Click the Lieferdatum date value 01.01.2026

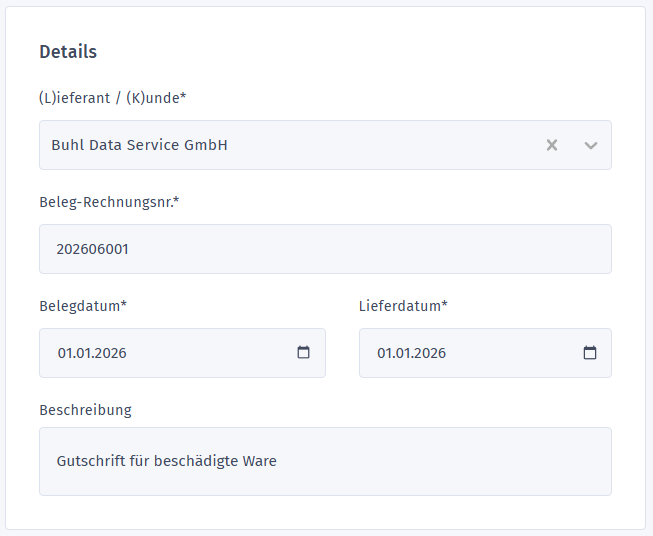[411, 353]
